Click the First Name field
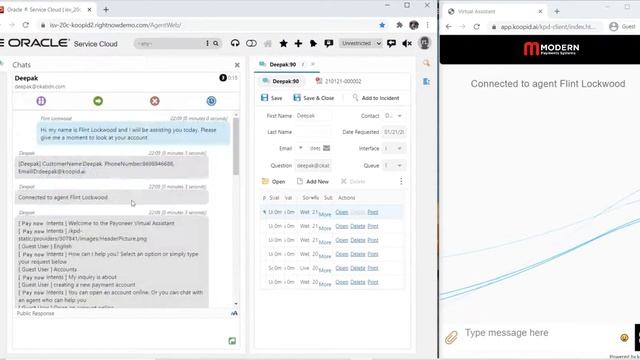Viewport: 640px width, 360px height. point(313,116)
